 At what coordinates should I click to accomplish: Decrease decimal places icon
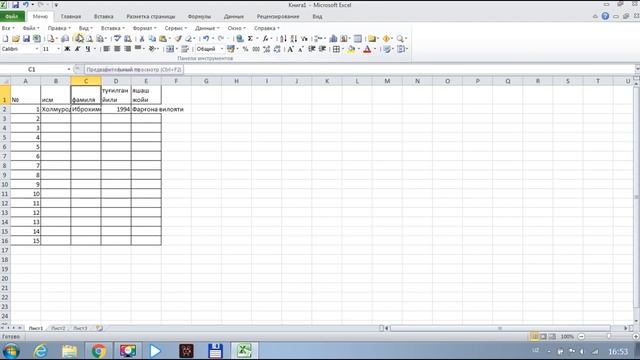point(277,49)
